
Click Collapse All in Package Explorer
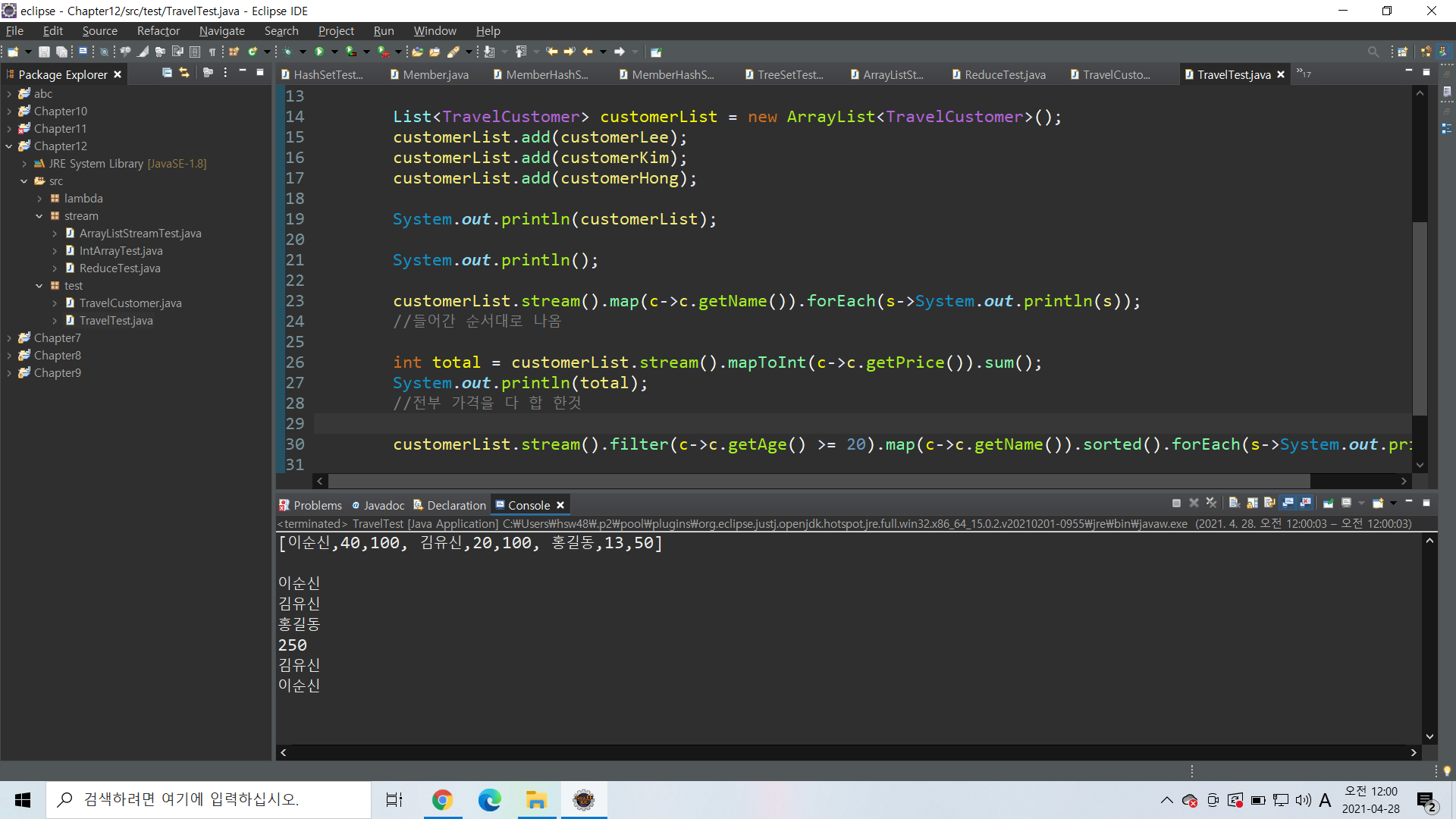[167, 73]
